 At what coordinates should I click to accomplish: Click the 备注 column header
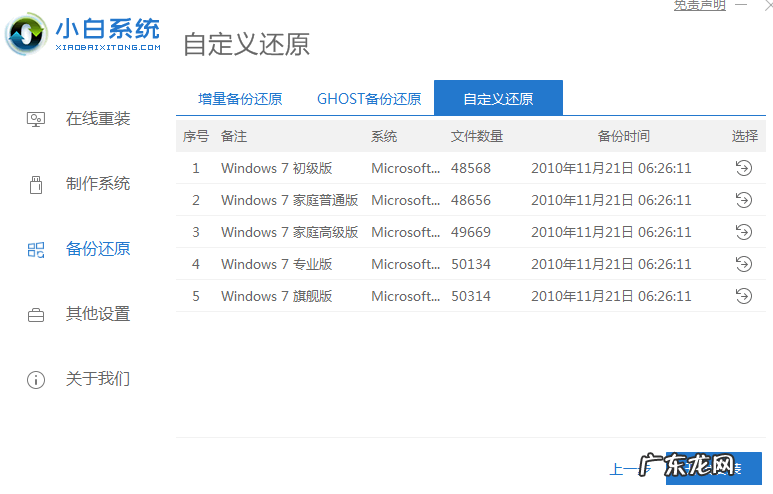coord(234,136)
